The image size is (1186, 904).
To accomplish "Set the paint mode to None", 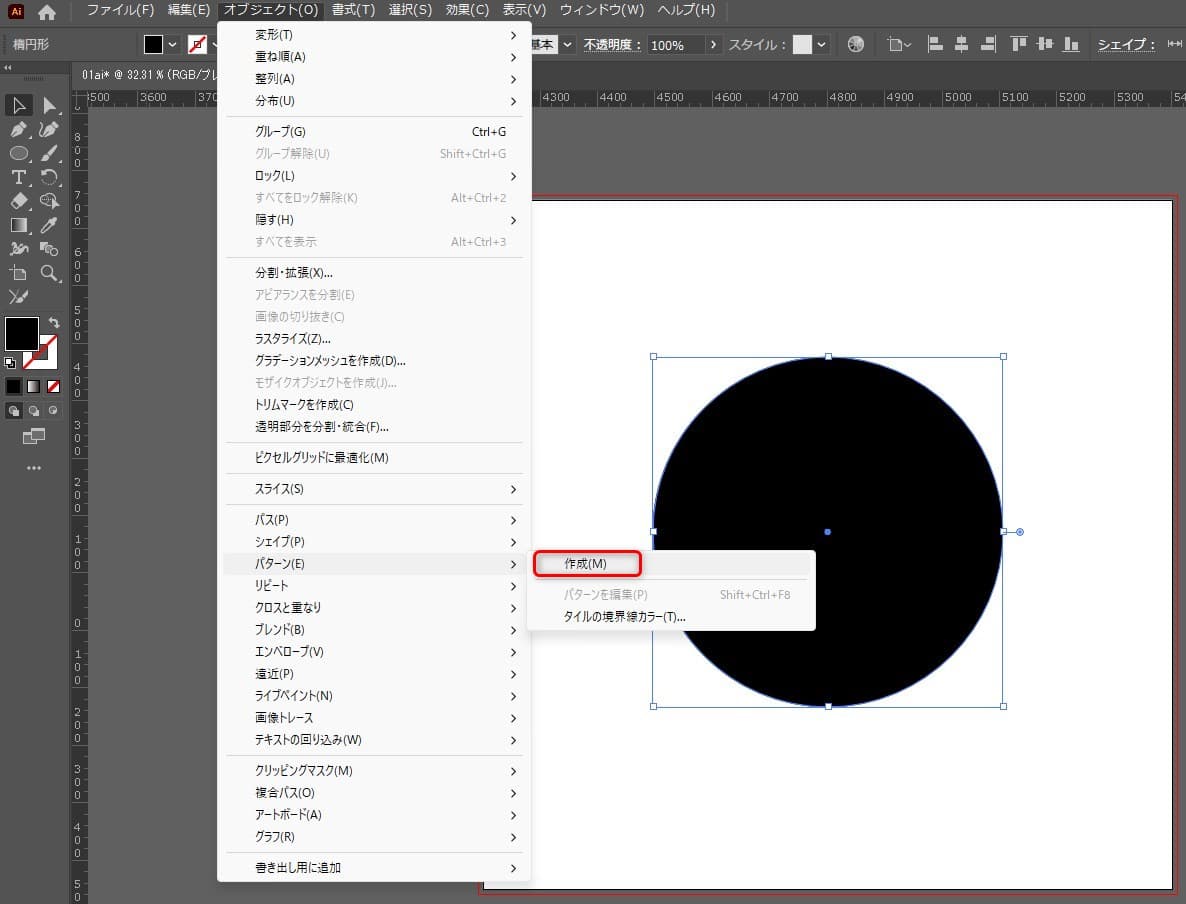I will point(54,386).
